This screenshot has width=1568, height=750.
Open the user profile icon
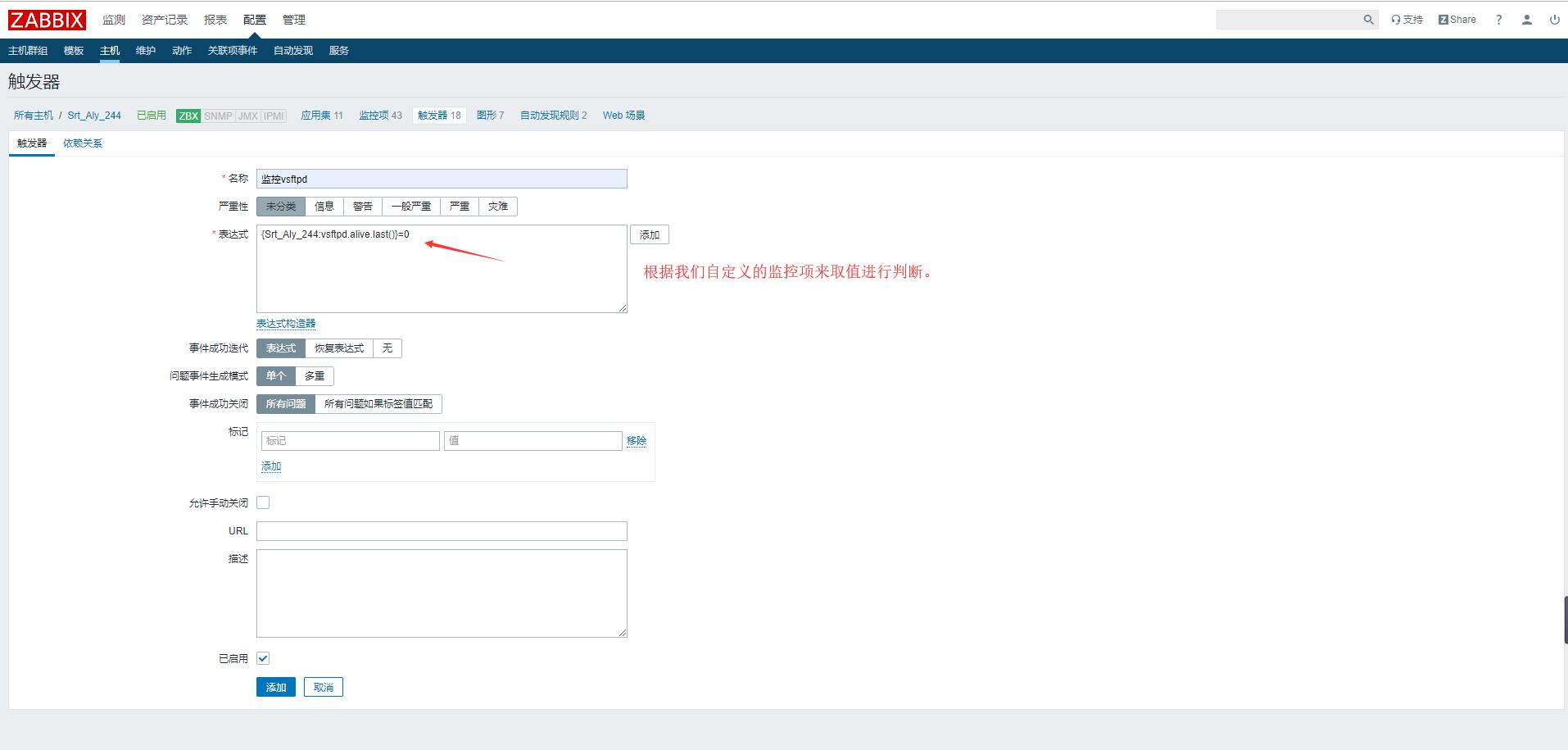[x=1526, y=20]
